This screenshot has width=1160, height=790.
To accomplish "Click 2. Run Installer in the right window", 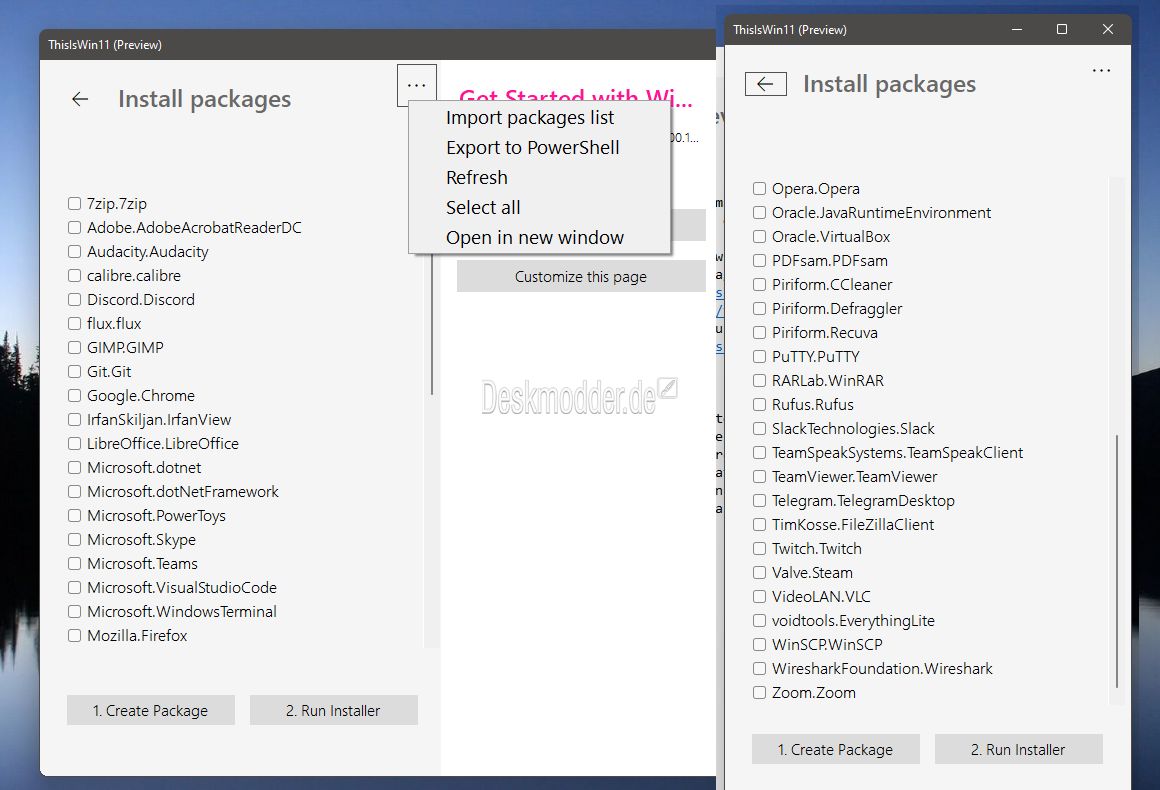I will click(1018, 750).
